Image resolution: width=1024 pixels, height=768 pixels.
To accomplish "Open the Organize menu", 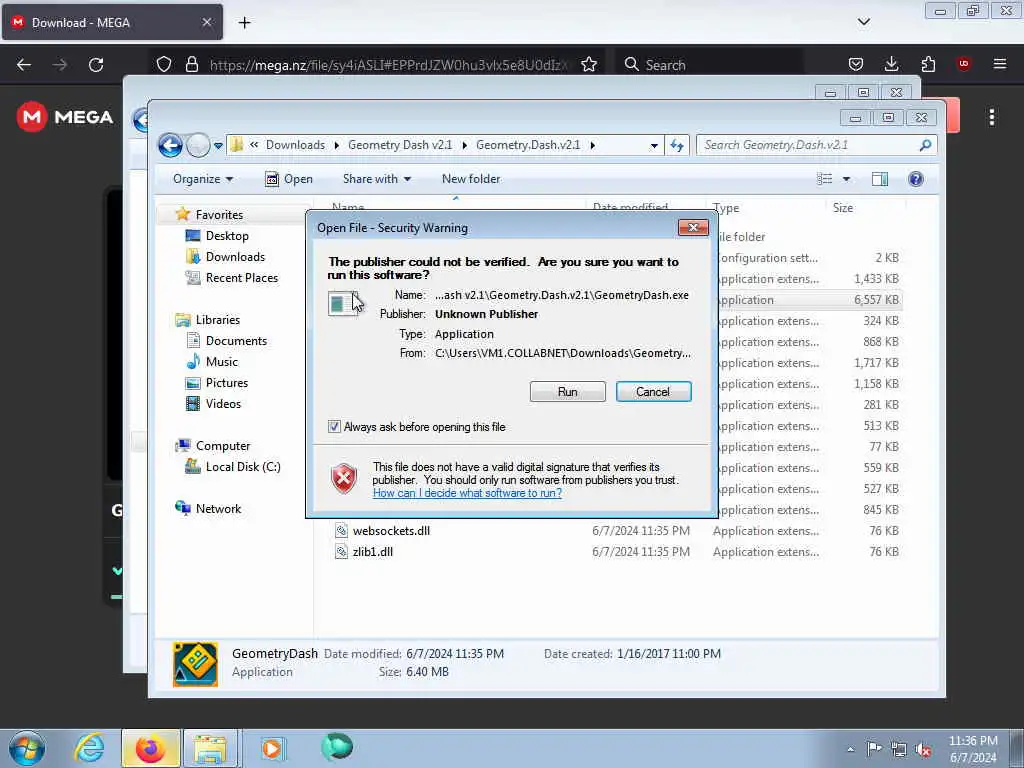I will click(202, 179).
